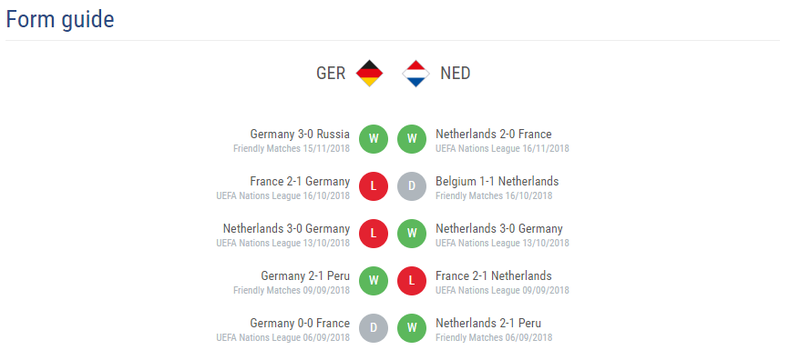Open the Germany 2-1 Peru match link
Screen dimensions: 800x360
[305, 276]
